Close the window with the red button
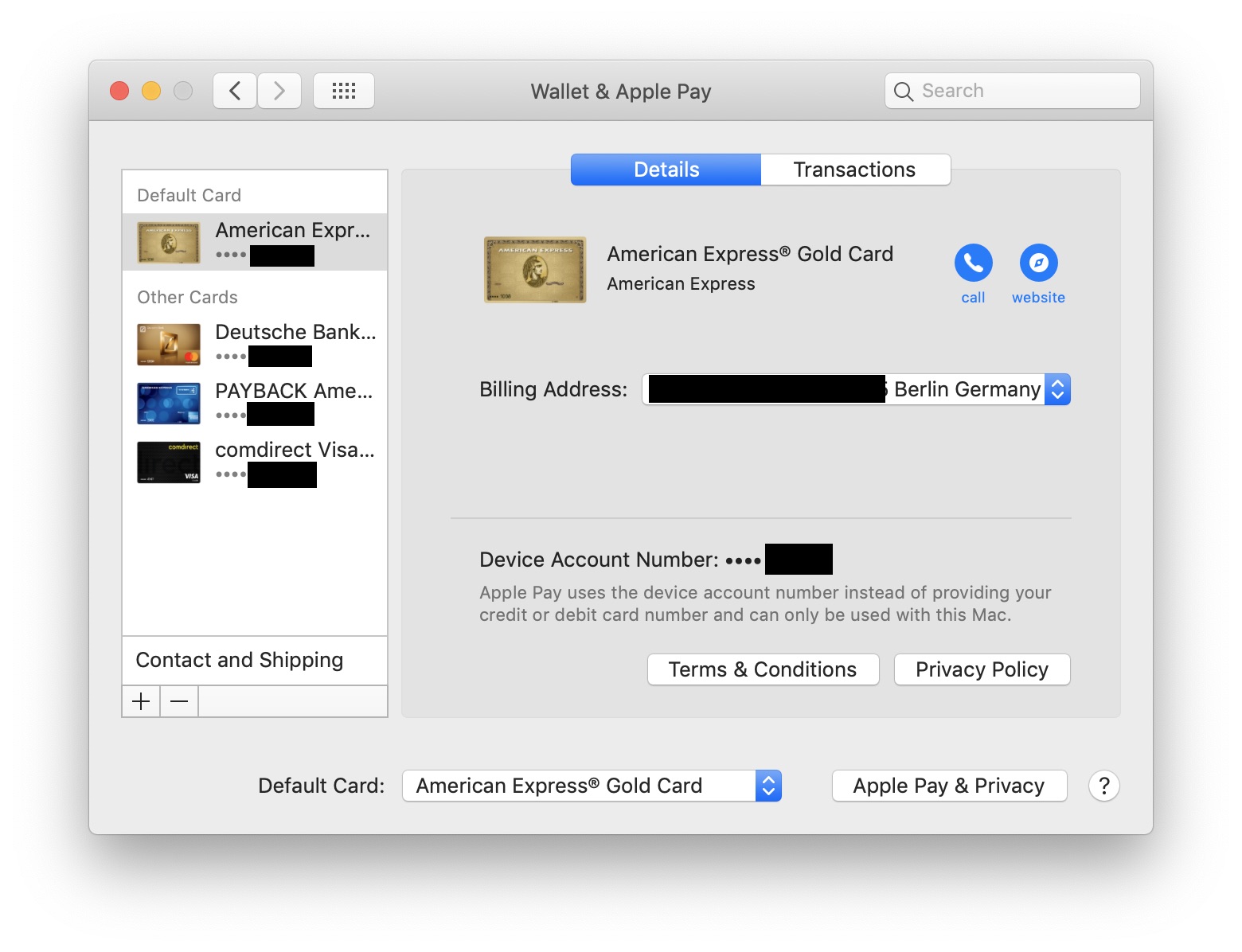This screenshot has height=952, width=1242. (x=119, y=91)
